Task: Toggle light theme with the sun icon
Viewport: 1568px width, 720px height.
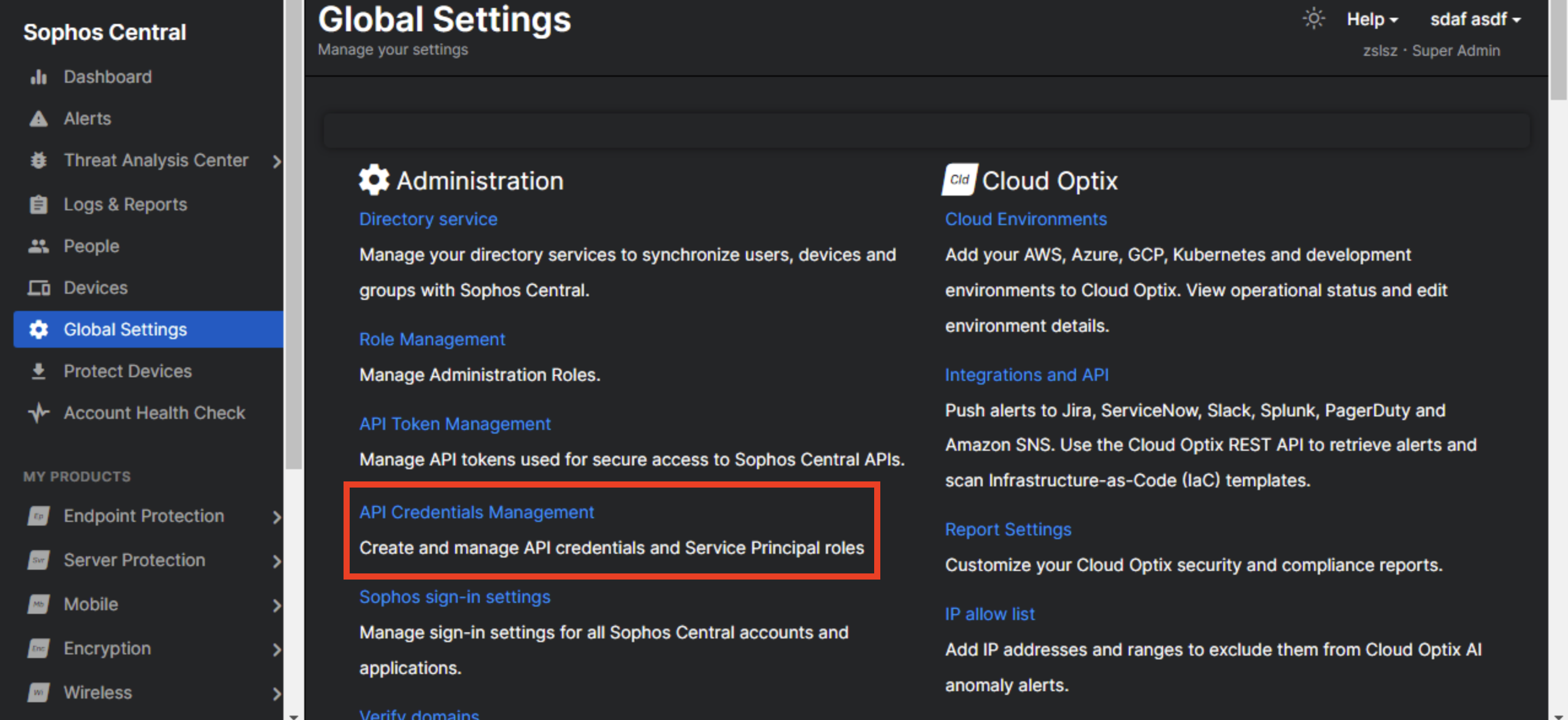Action: coord(1313,19)
